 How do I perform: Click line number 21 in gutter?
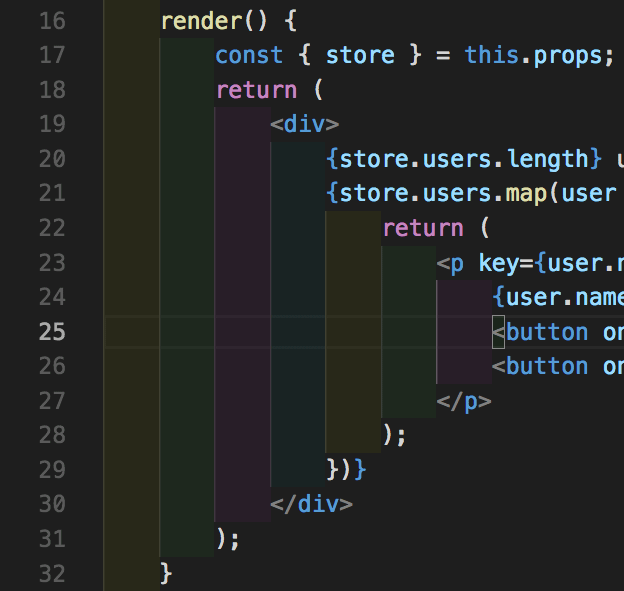pyautogui.click(x=52, y=193)
